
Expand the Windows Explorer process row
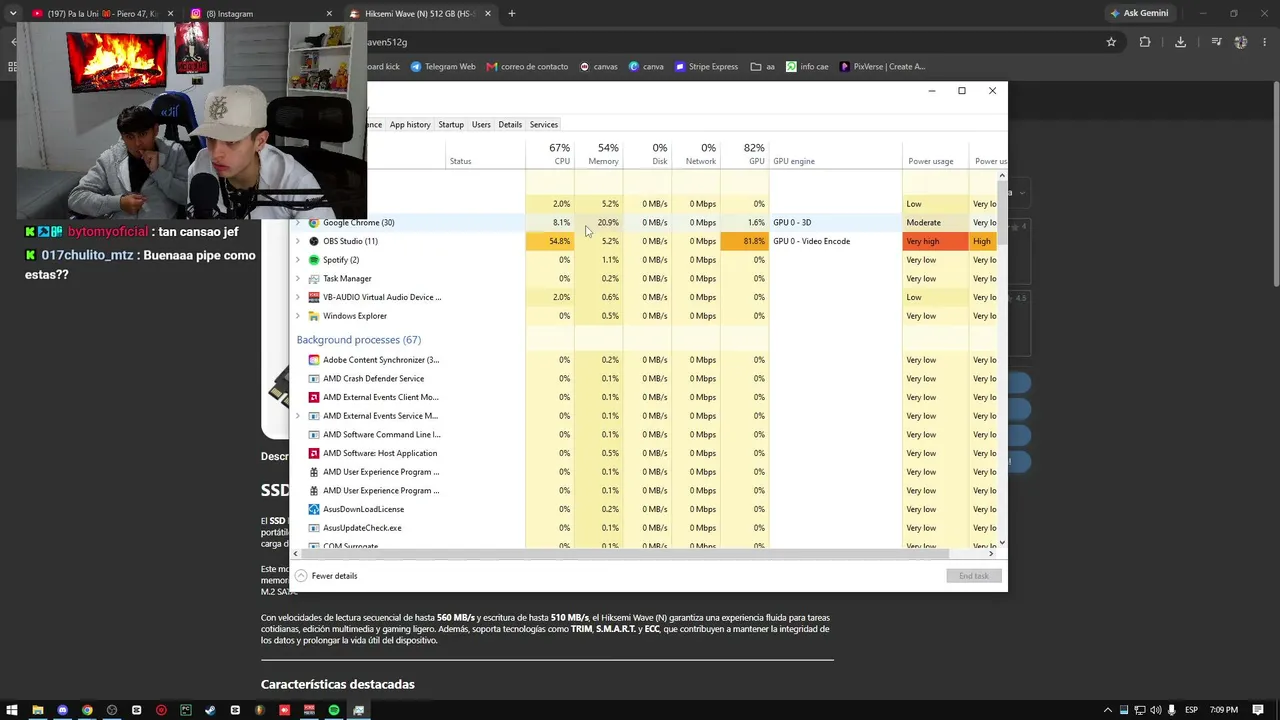(298, 316)
